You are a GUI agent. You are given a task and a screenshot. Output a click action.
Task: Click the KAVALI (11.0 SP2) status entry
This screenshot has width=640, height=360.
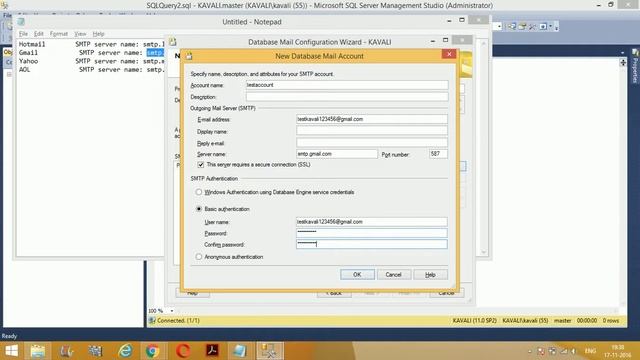tap(474, 321)
